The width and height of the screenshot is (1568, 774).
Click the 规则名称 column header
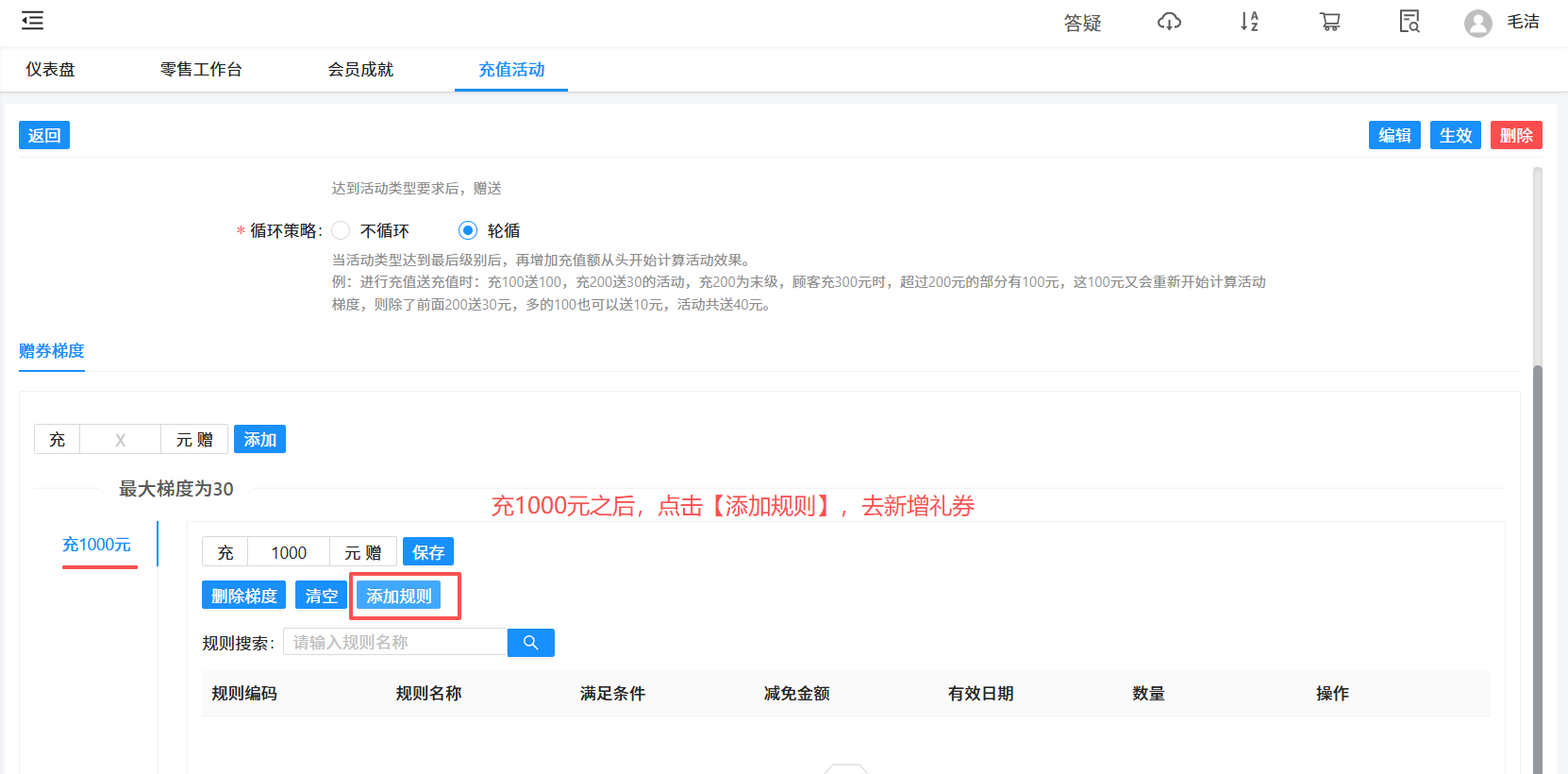click(x=428, y=694)
